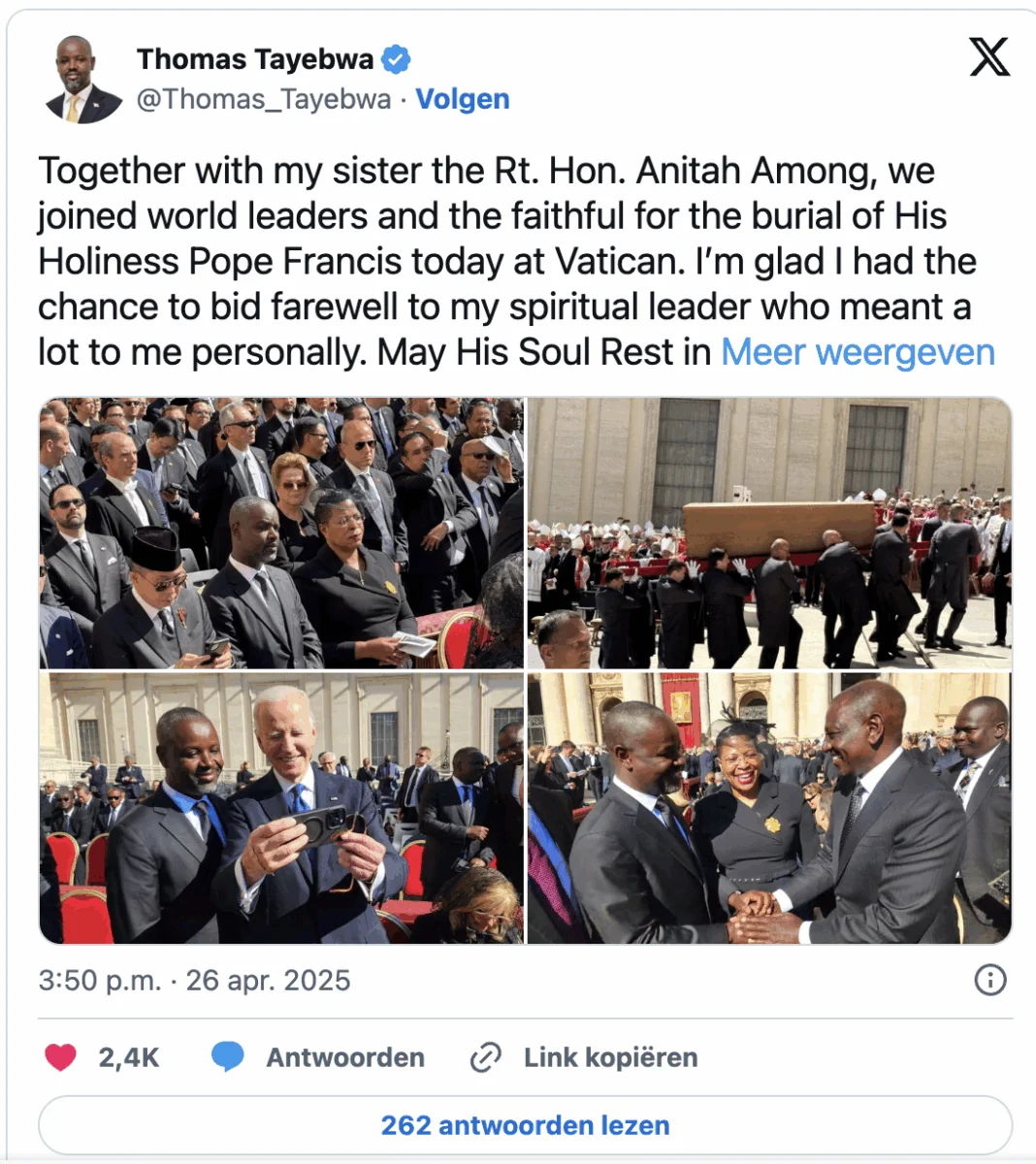
Task: Click the chain link copy icon
Action: pos(485,1057)
